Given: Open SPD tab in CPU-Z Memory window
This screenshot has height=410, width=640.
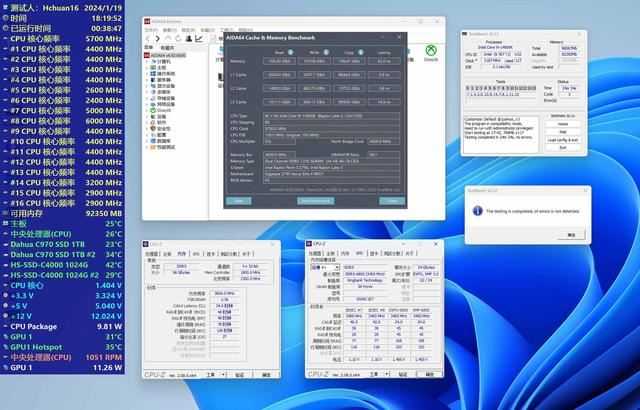Looking at the screenshot, I should pyautogui.click(x=196, y=254).
